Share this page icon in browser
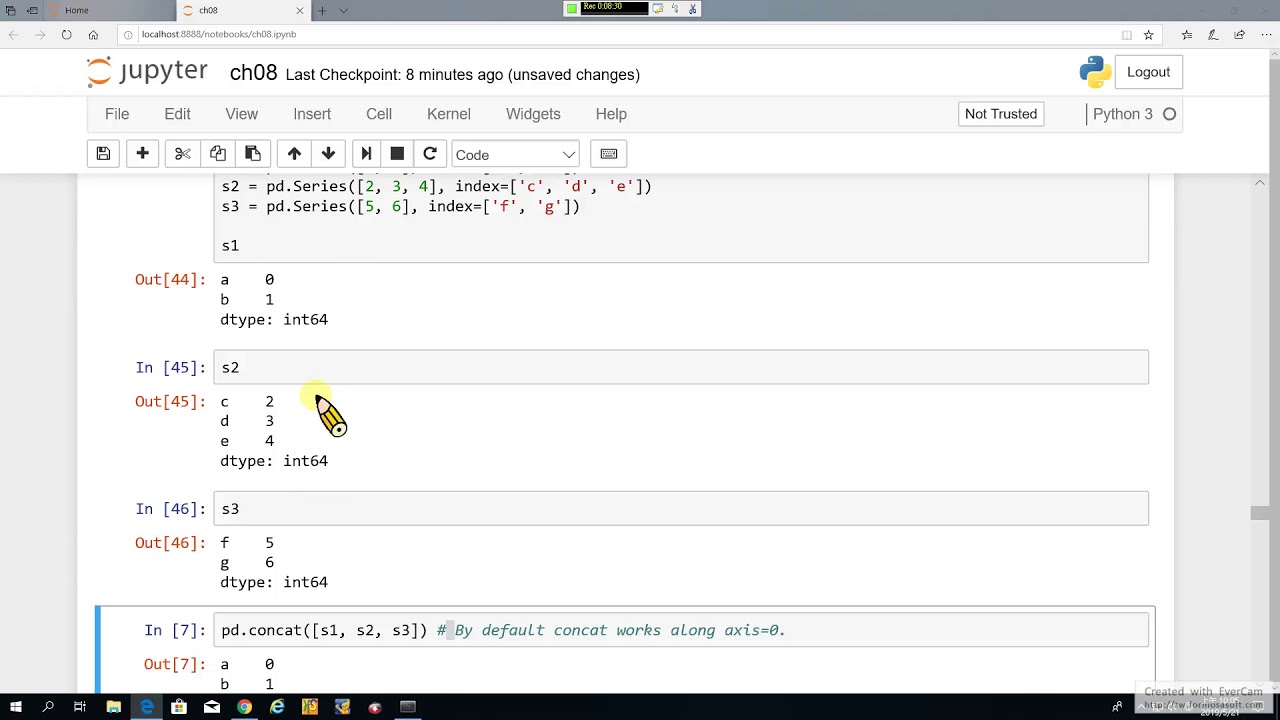Image resolution: width=1280 pixels, height=720 pixels. tap(1240, 34)
